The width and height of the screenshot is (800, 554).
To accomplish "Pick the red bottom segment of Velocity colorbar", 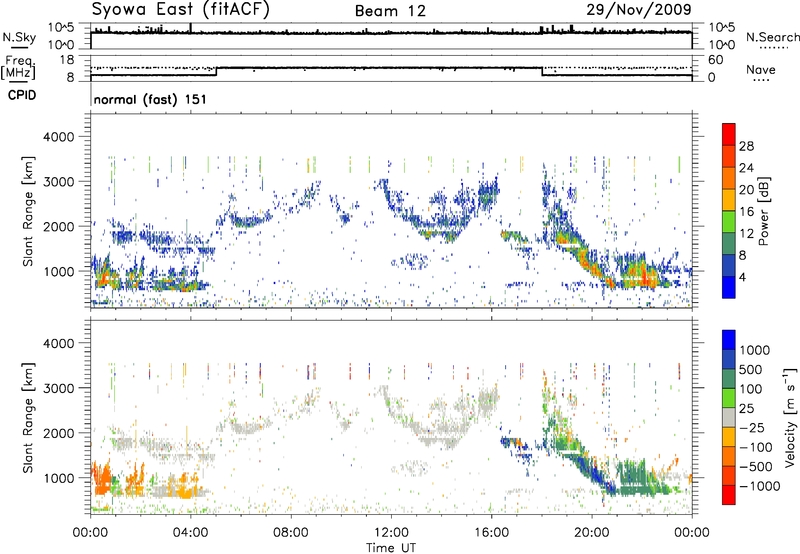I will [x=729, y=495].
